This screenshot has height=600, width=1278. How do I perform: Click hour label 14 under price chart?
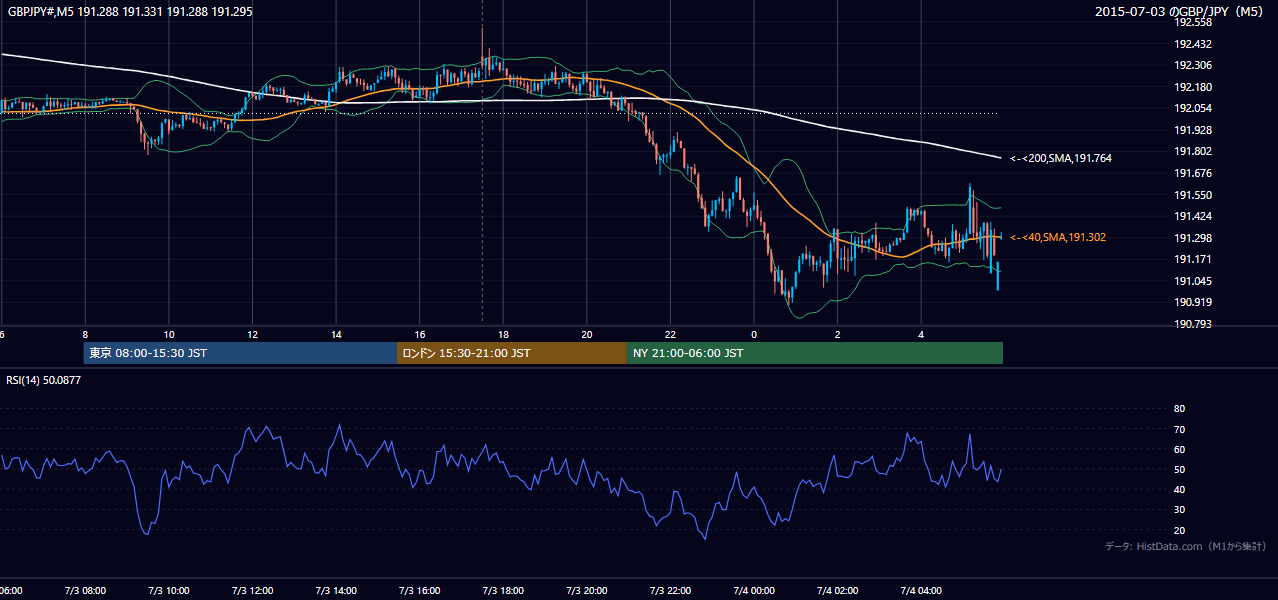click(x=336, y=334)
